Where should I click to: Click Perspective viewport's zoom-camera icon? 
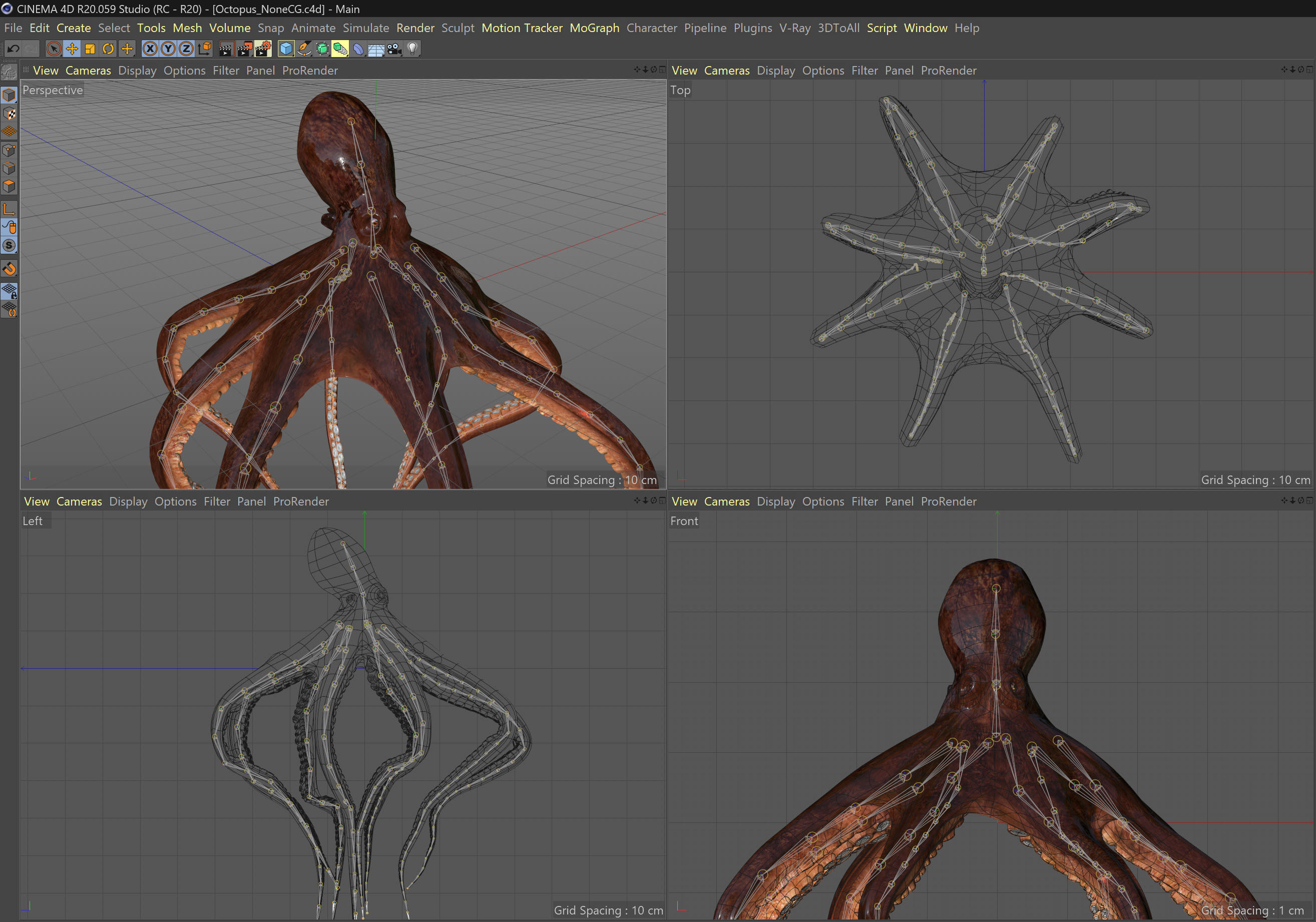(645, 70)
